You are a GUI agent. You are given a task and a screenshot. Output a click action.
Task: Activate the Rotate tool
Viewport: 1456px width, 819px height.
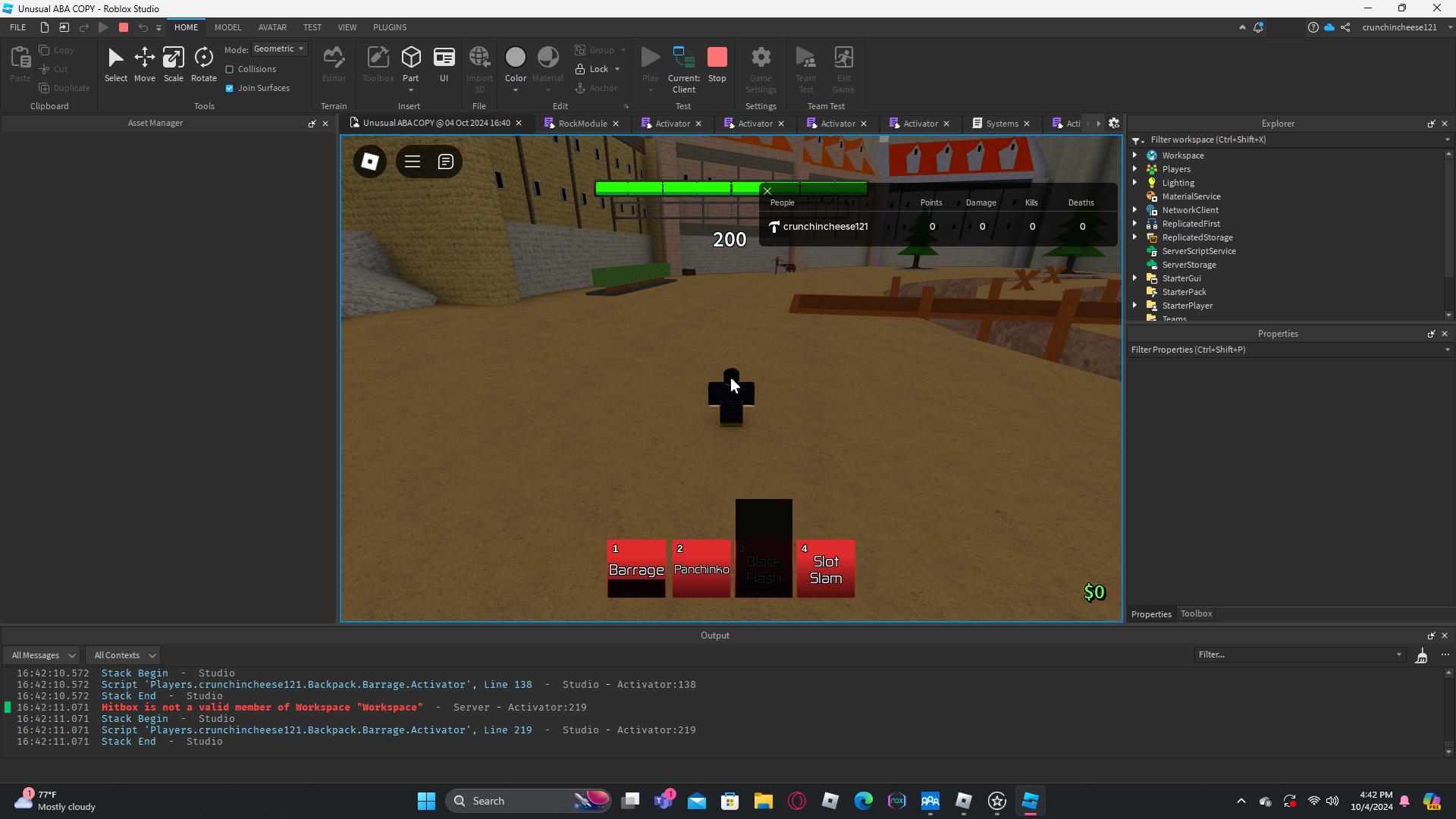pyautogui.click(x=203, y=64)
